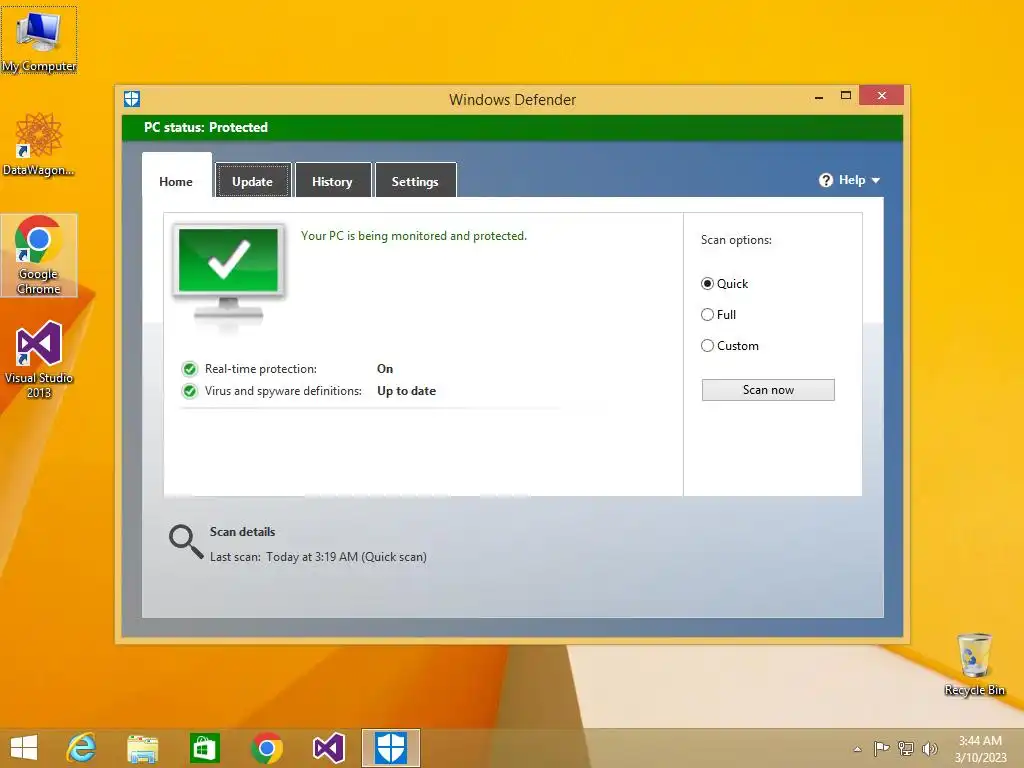Click the Windows Defender title bar shield icon
The image size is (1024, 768).
132,99
